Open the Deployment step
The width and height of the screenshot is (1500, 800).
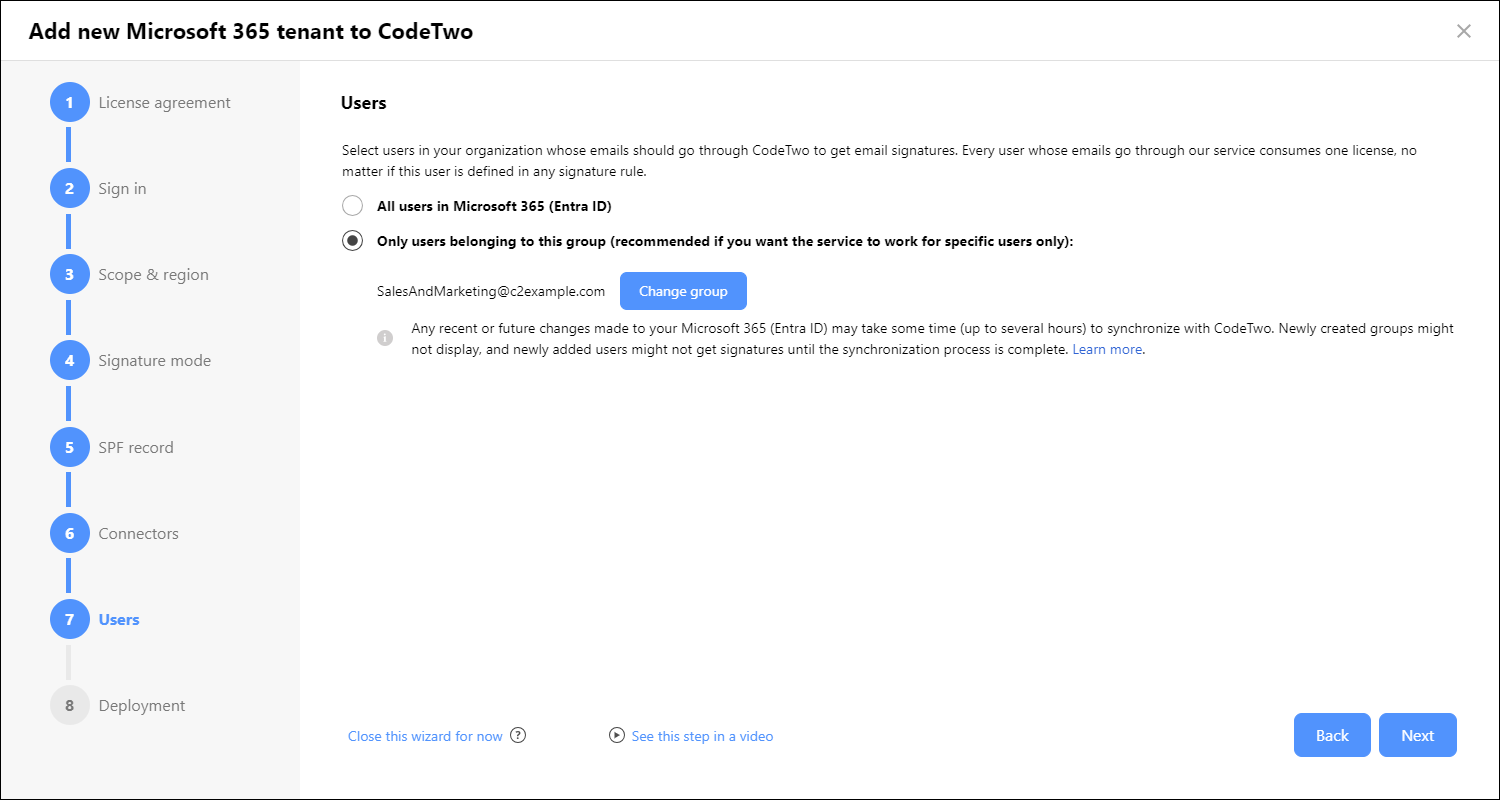coord(142,706)
